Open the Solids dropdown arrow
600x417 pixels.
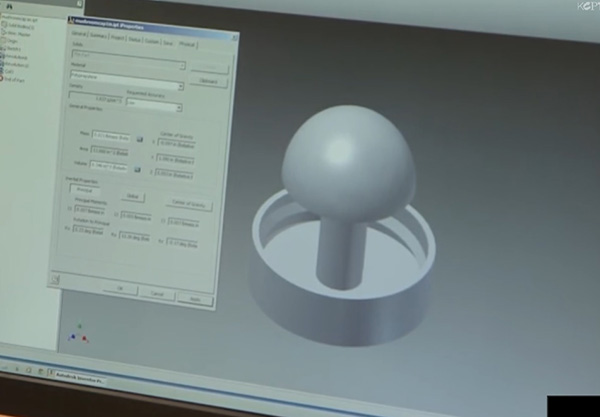coord(182,66)
